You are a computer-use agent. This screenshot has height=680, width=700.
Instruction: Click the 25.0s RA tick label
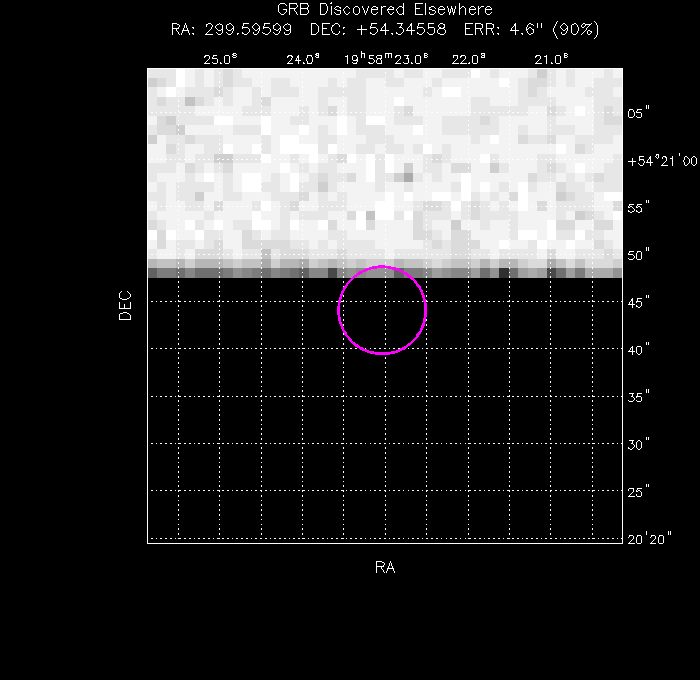pyautogui.click(x=220, y=59)
